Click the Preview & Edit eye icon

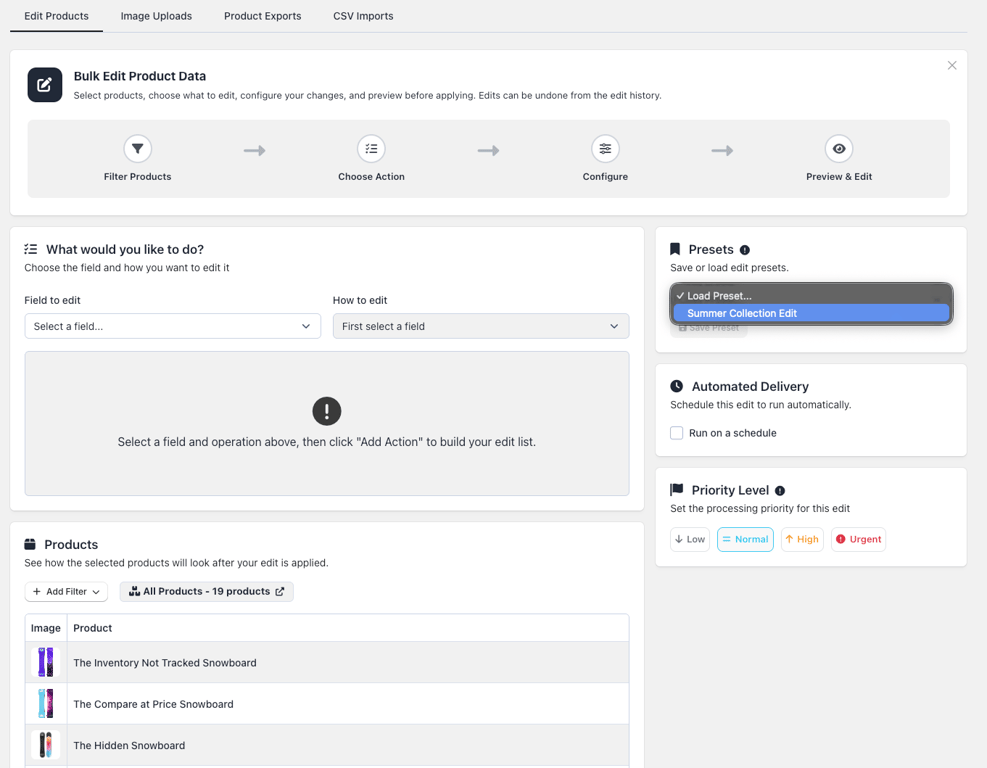(x=839, y=149)
